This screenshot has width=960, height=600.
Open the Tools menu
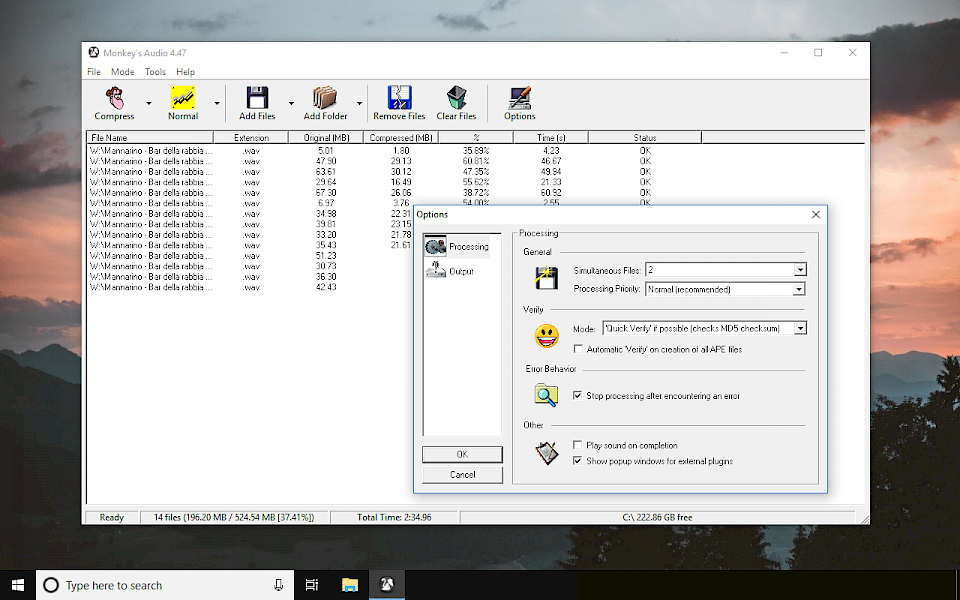tap(155, 72)
